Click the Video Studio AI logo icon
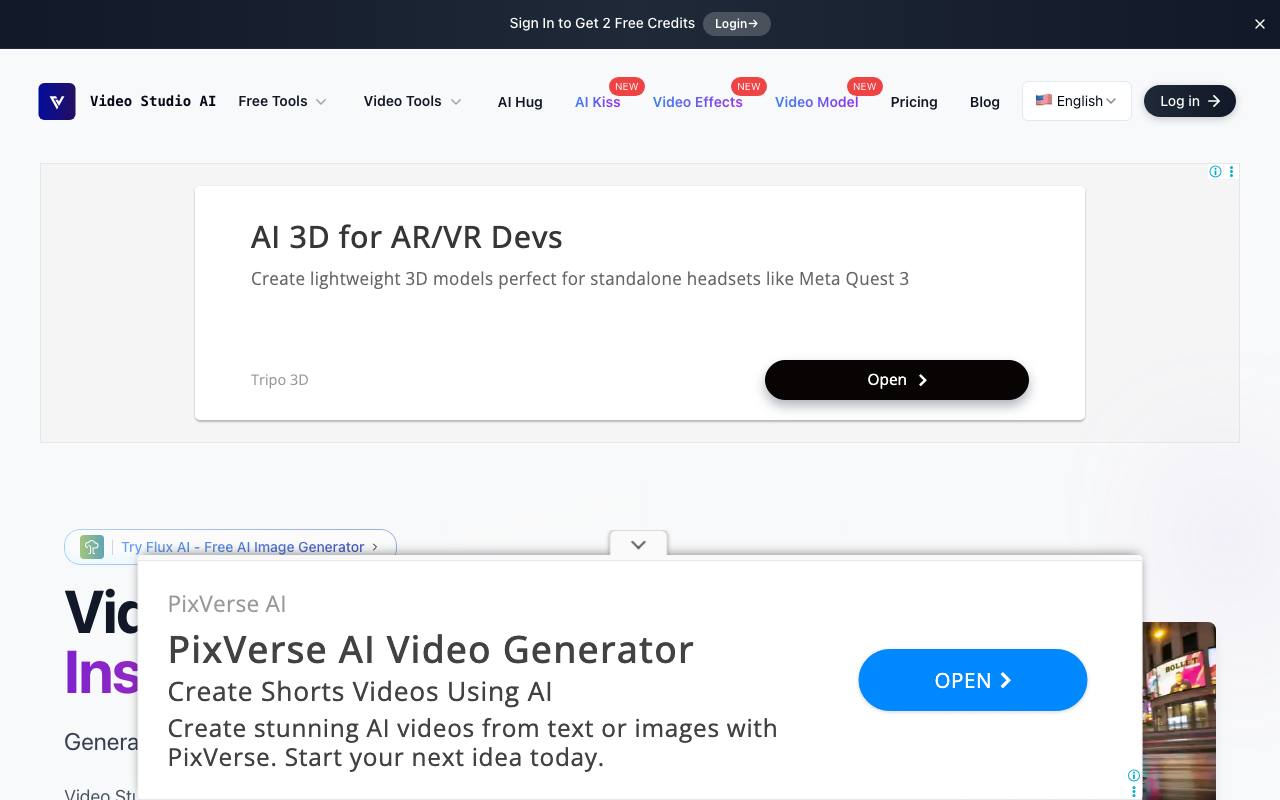1280x800 pixels. (57, 101)
